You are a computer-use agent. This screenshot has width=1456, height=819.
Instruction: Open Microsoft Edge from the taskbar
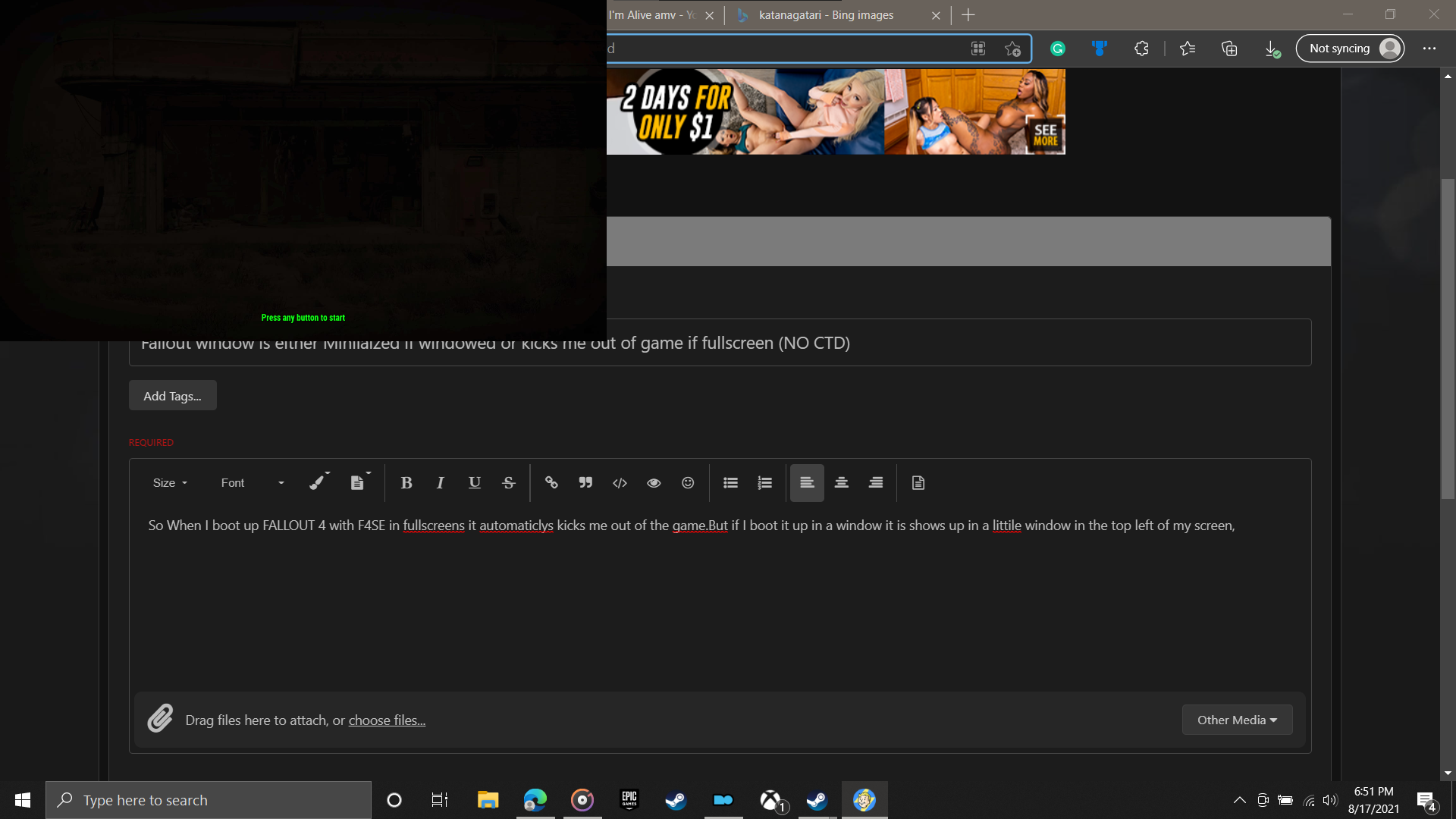[535, 800]
